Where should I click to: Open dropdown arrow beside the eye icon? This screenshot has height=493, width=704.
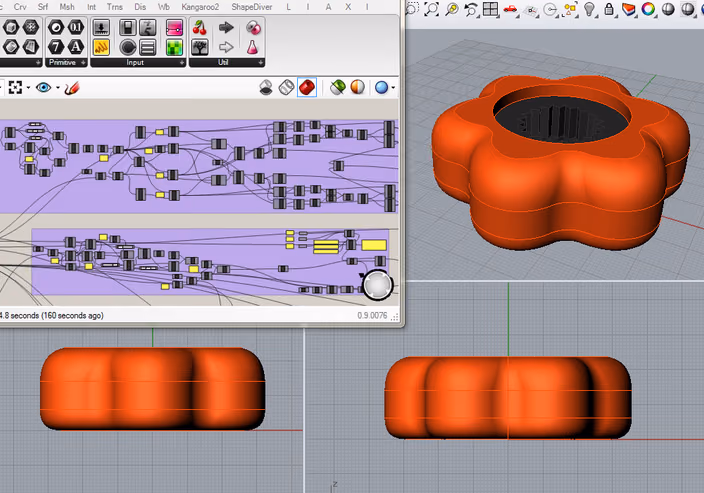pos(58,88)
